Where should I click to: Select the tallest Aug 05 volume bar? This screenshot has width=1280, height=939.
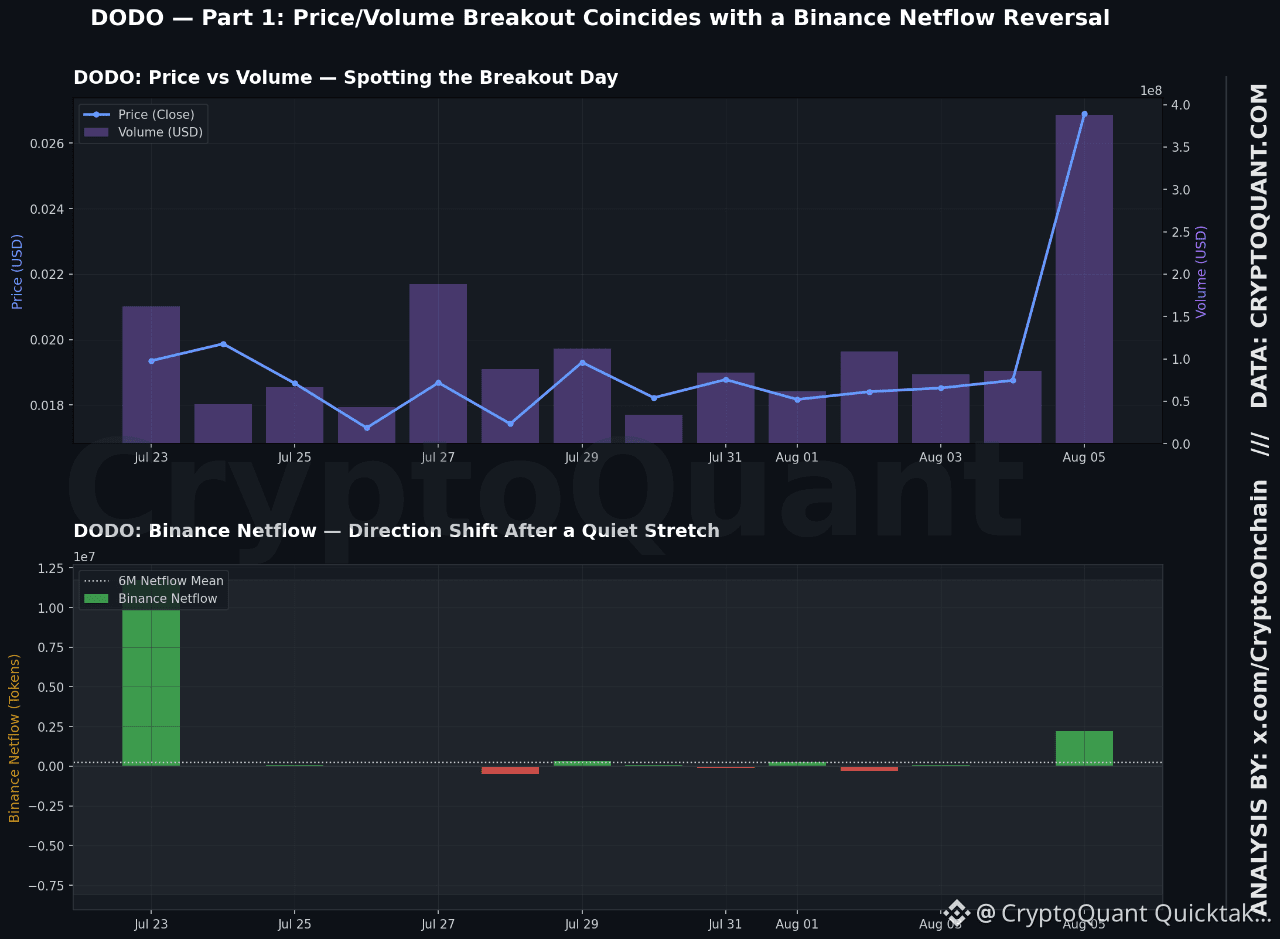[1084, 279]
